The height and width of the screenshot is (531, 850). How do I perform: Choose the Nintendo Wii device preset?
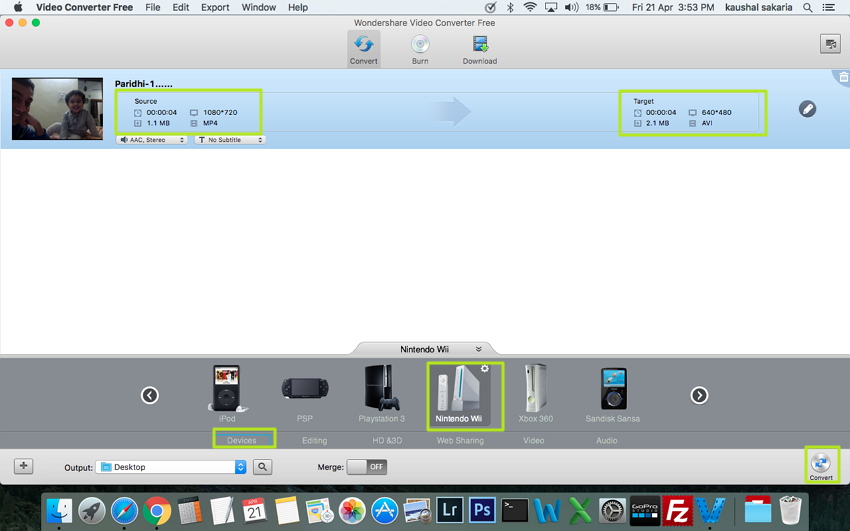[x=459, y=394]
